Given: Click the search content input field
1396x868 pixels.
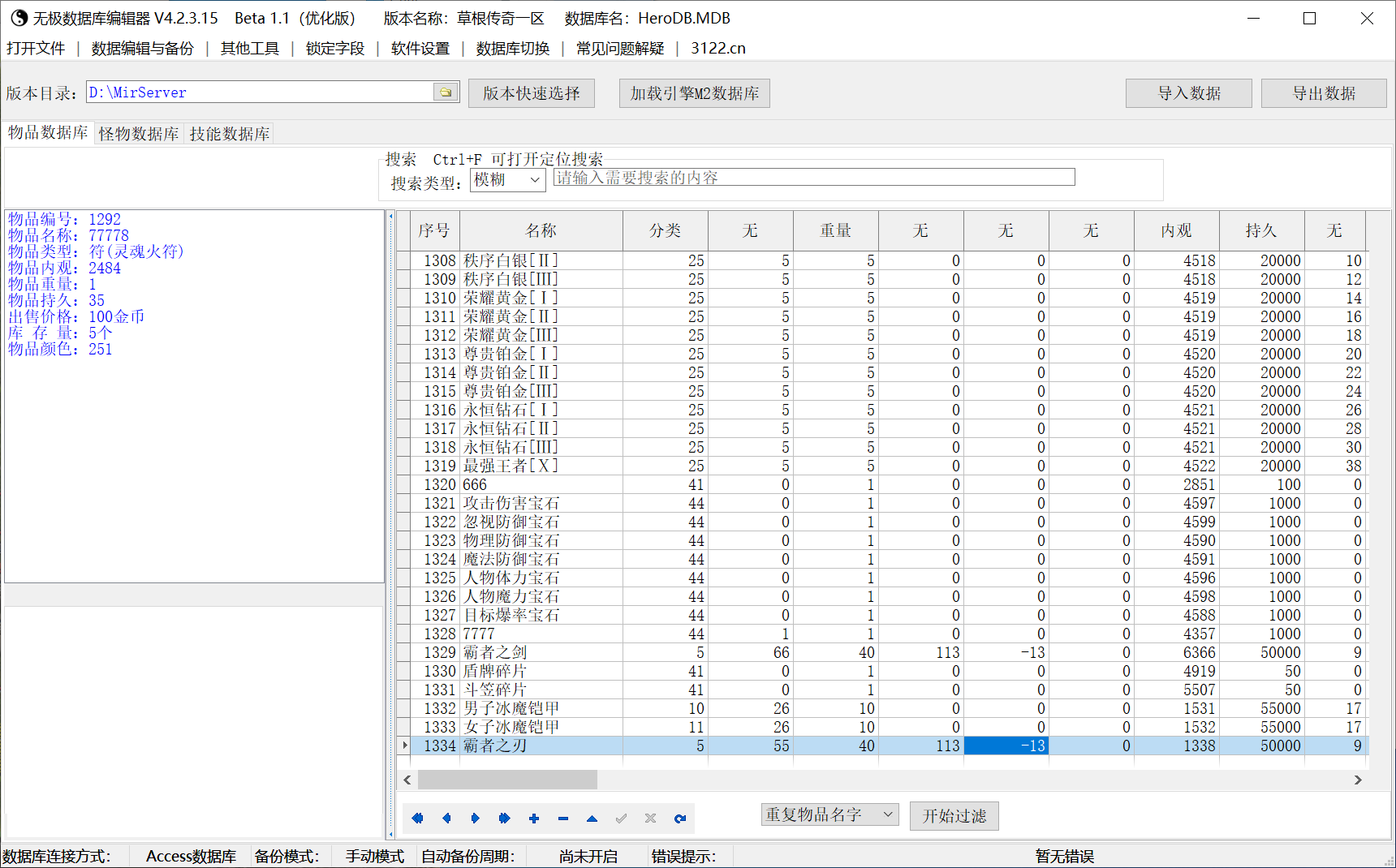Looking at the screenshot, I should click(x=814, y=177).
